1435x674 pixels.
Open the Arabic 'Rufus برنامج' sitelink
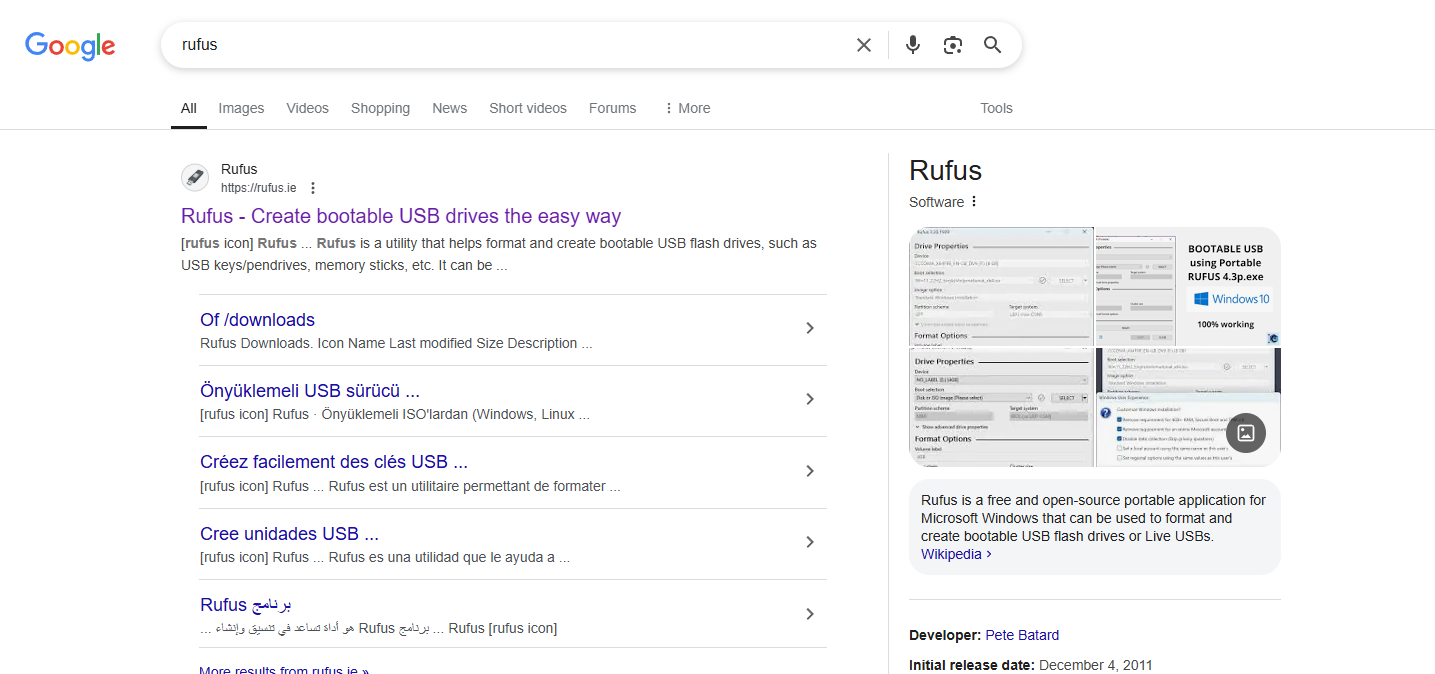pyautogui.click(x=246, y=605)
